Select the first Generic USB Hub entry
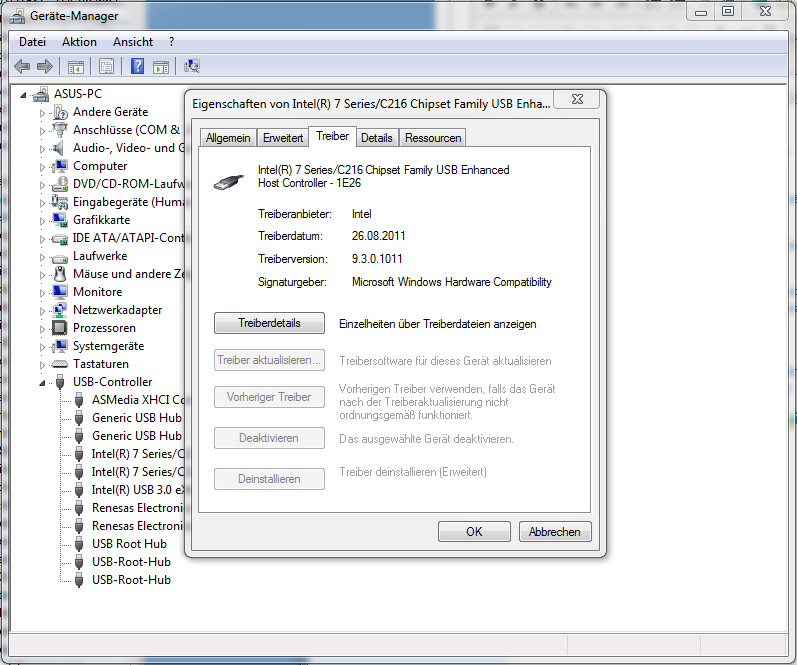 tap(136, 417)
